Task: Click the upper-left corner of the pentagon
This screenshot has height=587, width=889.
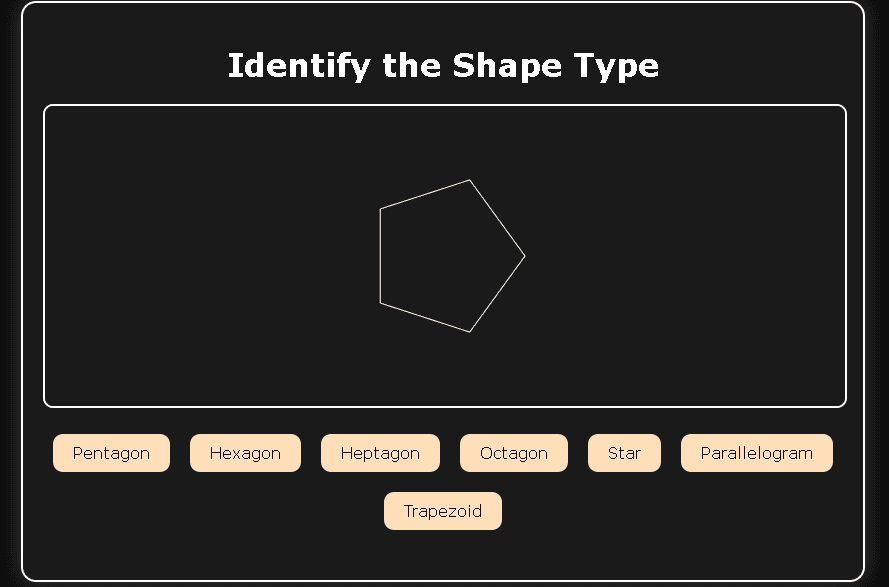Action: (x=380, y=209)
